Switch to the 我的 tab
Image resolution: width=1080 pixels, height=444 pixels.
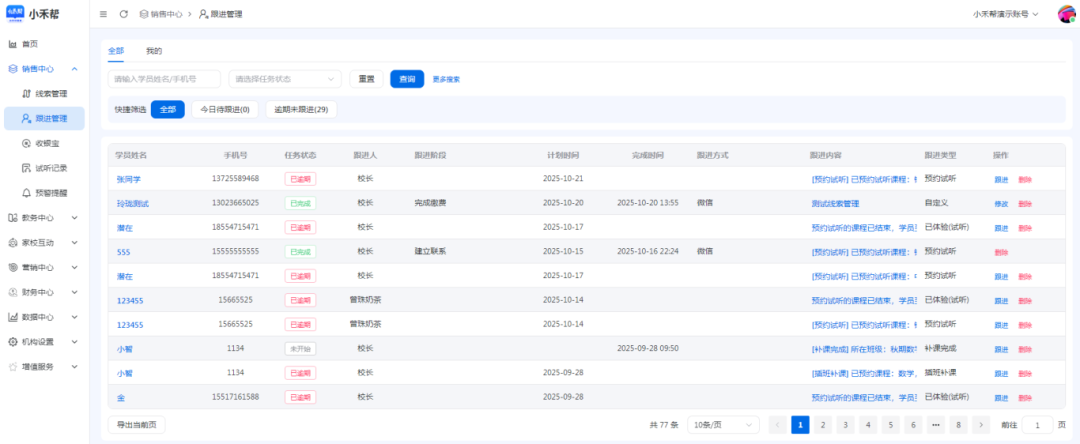(x=154, y=50)
